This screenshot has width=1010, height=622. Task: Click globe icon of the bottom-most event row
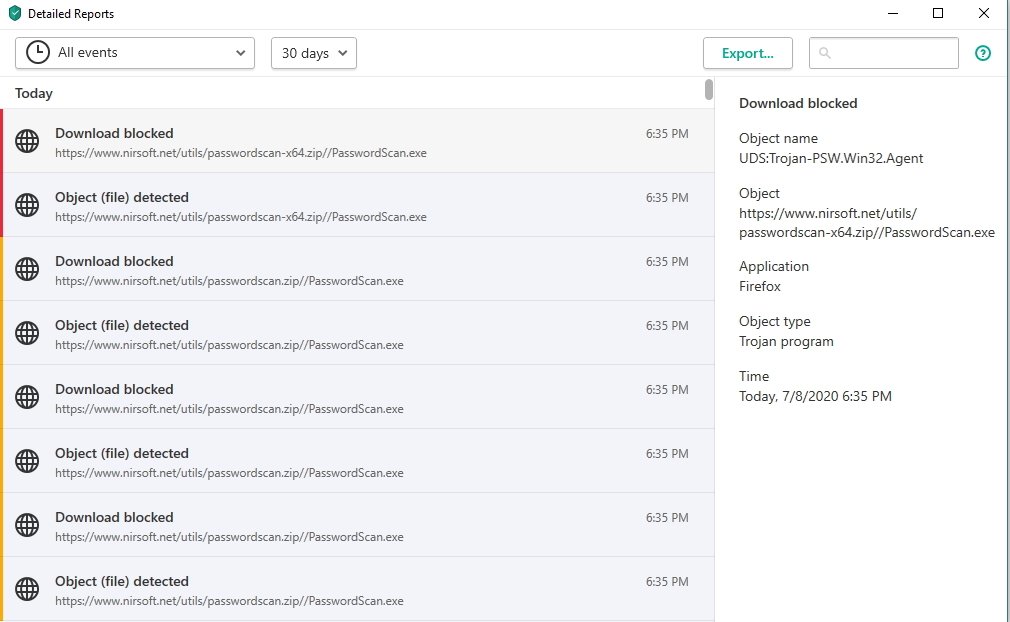click(x=27, y=589)
